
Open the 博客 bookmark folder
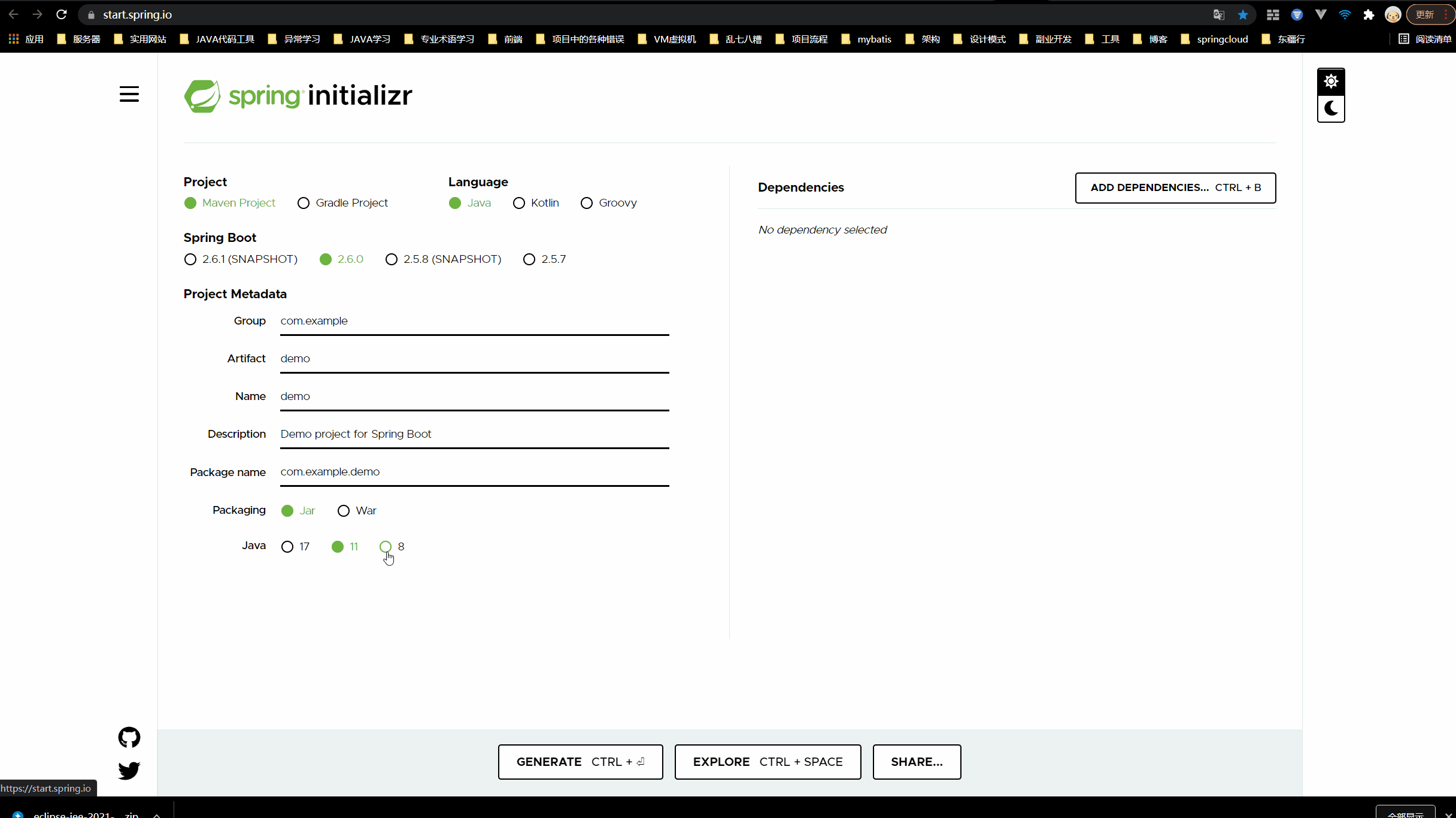pyautogui.click(x=1150, y=39)
